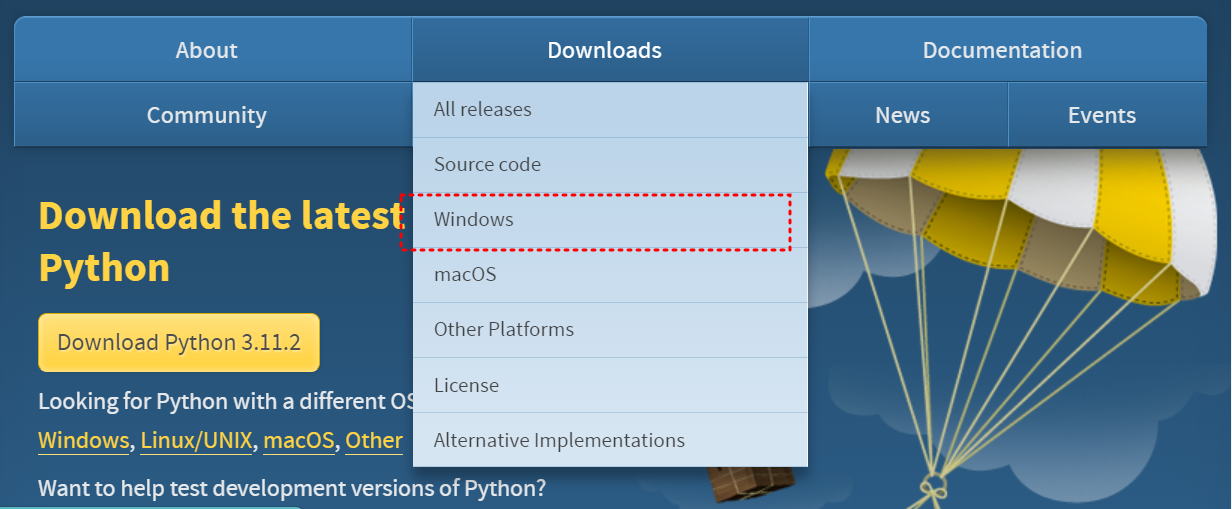Select Alternative Implementations menu entry
The width and height of the screenshot is (1232, 509).
click(610, 440)
